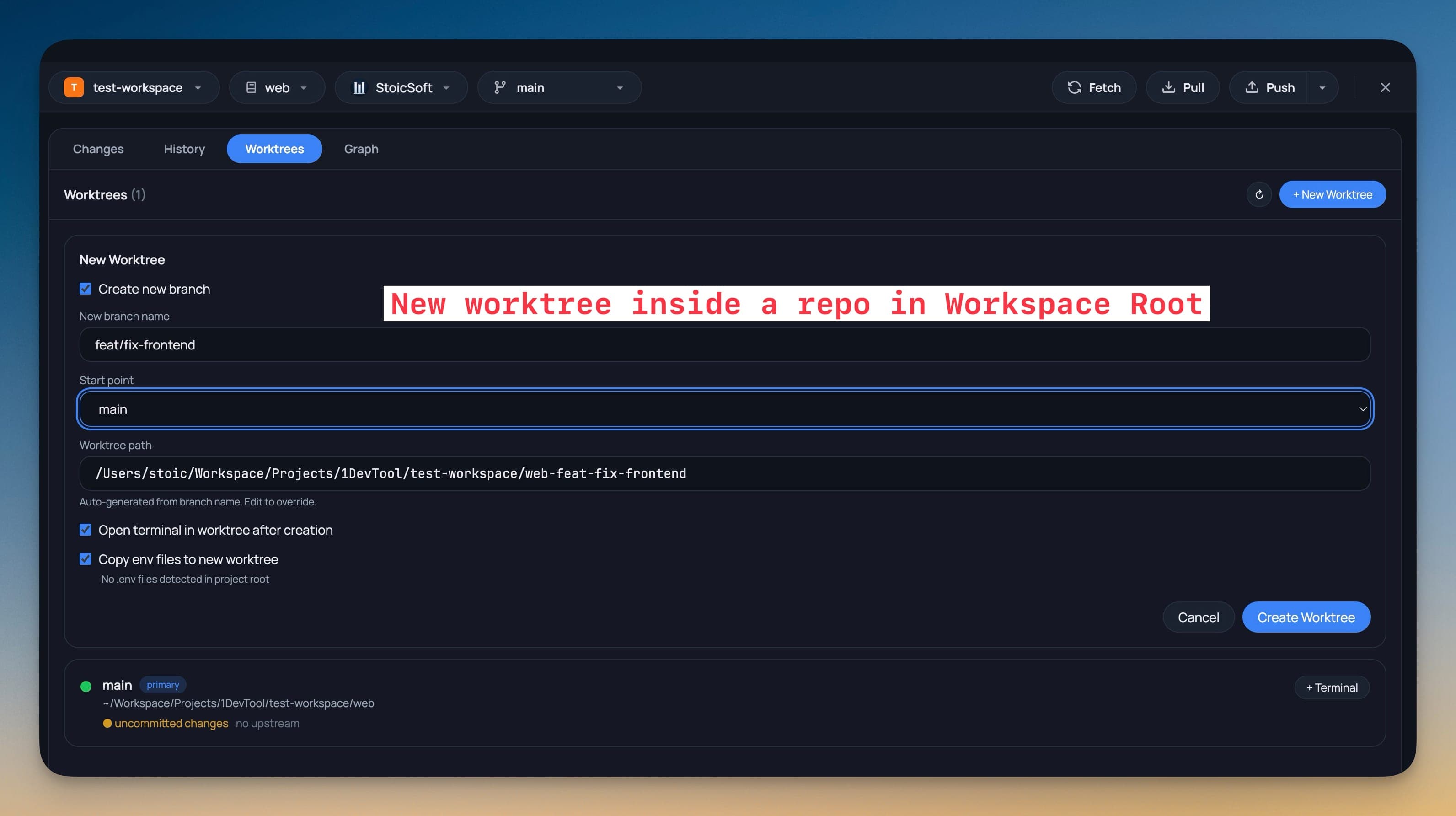This screenshot has width=1456, height=816.
Task: Click the Auto-generated from branch name hint
Action: tap(198, 502)
